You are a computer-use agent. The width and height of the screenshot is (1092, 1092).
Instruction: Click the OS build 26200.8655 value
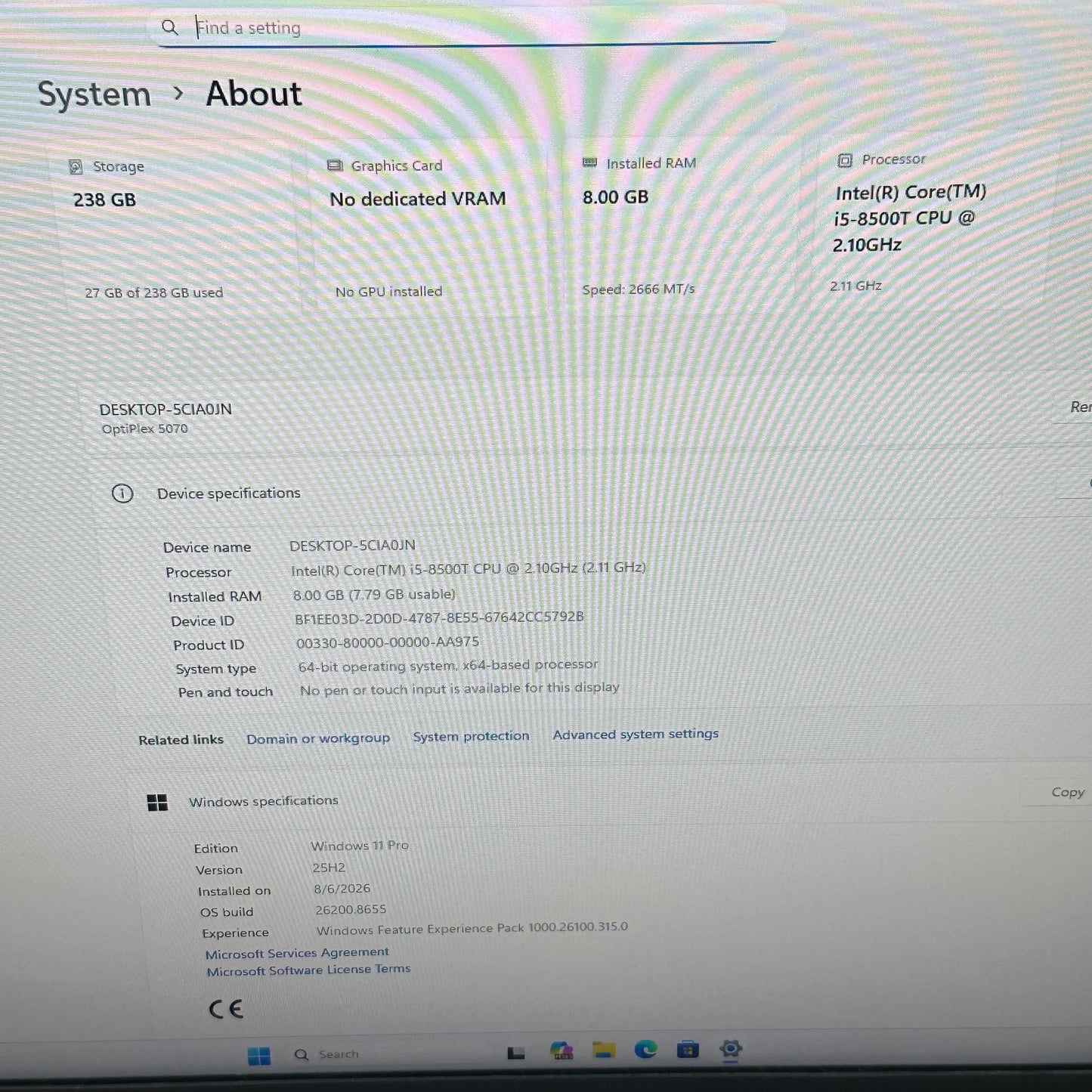[x=351, y=910]
